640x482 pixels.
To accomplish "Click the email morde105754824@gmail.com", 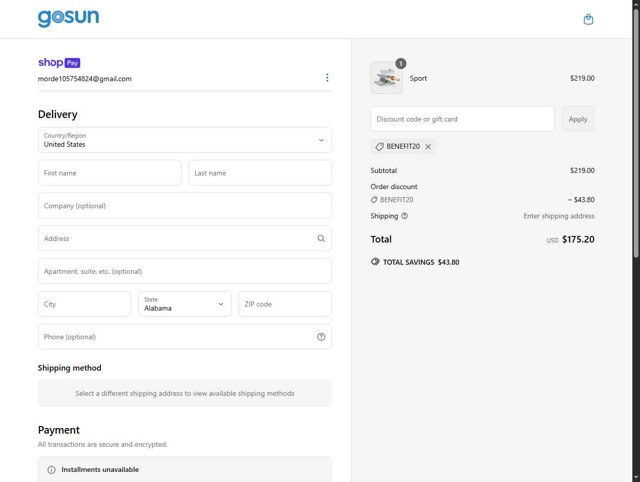I will pyautogui.click(x=84, y=79).
